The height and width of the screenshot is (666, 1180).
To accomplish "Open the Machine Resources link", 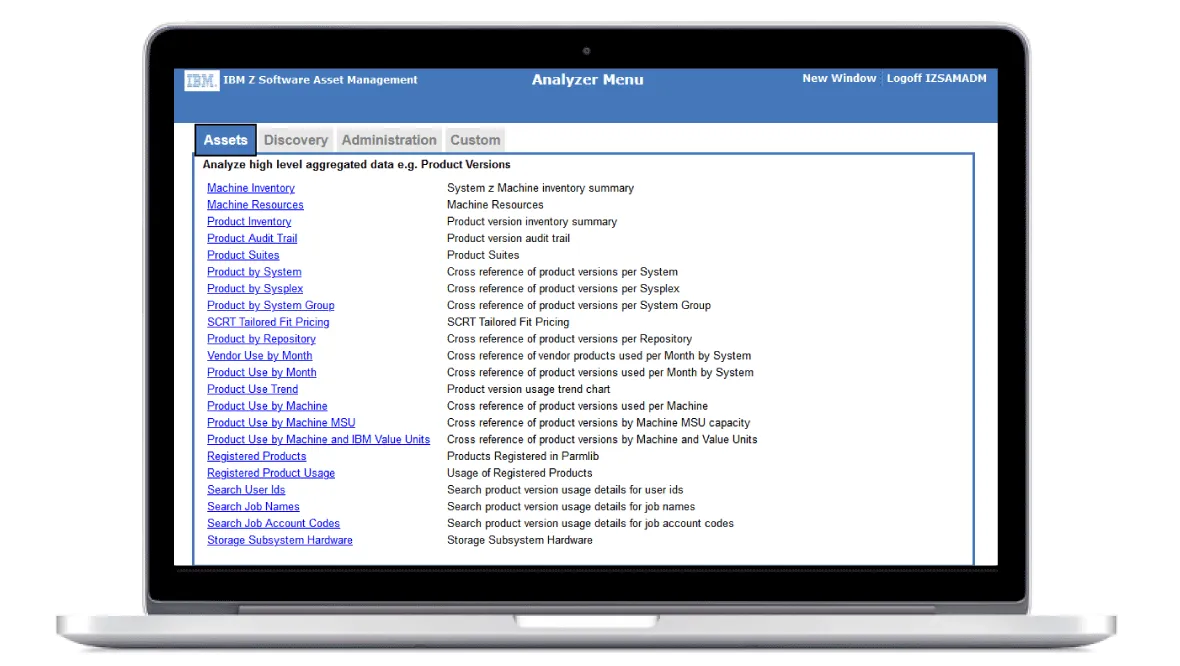I will pos(255,205).
